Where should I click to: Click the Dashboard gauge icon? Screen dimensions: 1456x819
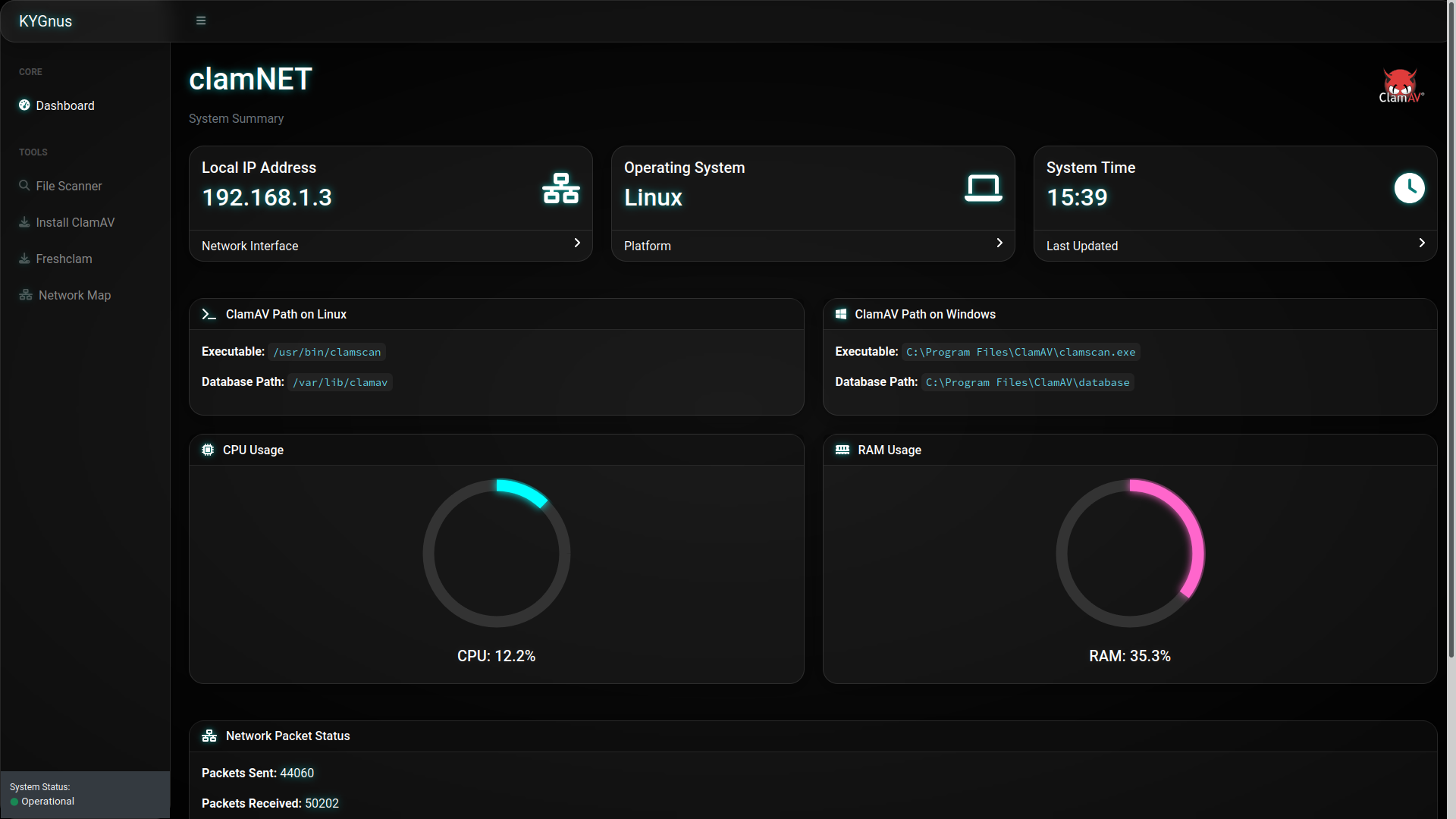coord(24,105)
